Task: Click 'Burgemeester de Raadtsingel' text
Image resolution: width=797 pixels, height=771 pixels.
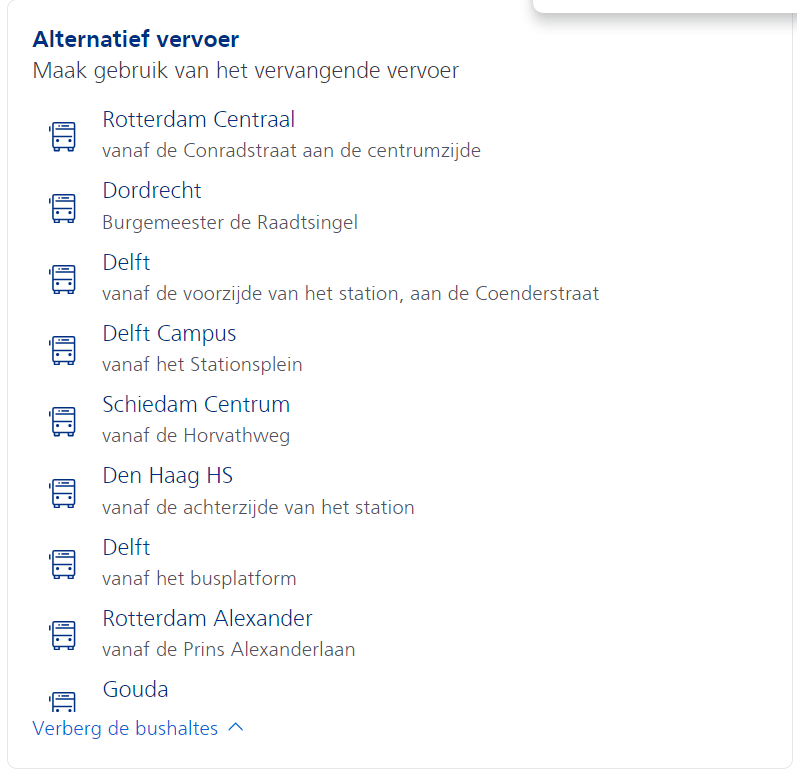Action: pyautogui.click(x=230, y=223)
